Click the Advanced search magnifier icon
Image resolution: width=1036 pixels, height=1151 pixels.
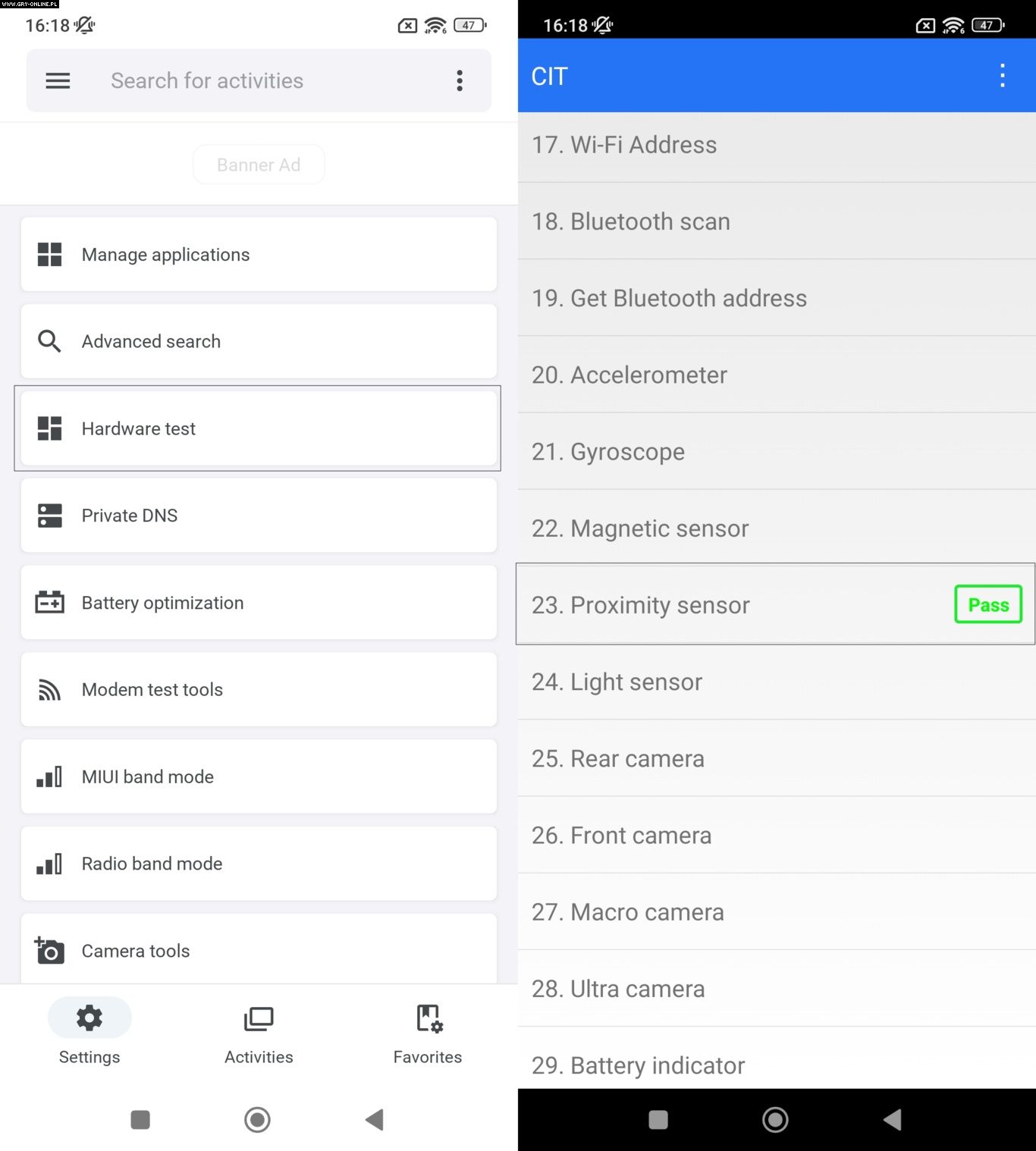click(x=50, y=341)
